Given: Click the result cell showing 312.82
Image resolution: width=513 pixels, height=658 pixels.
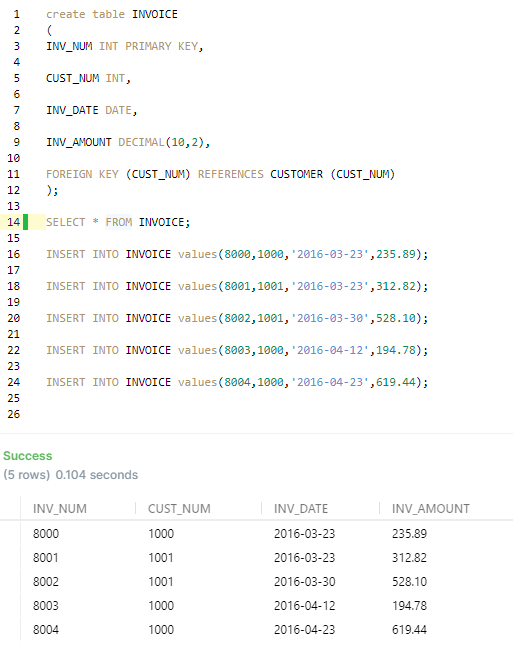Looking at the screenshot, I should tap(409, 557).
